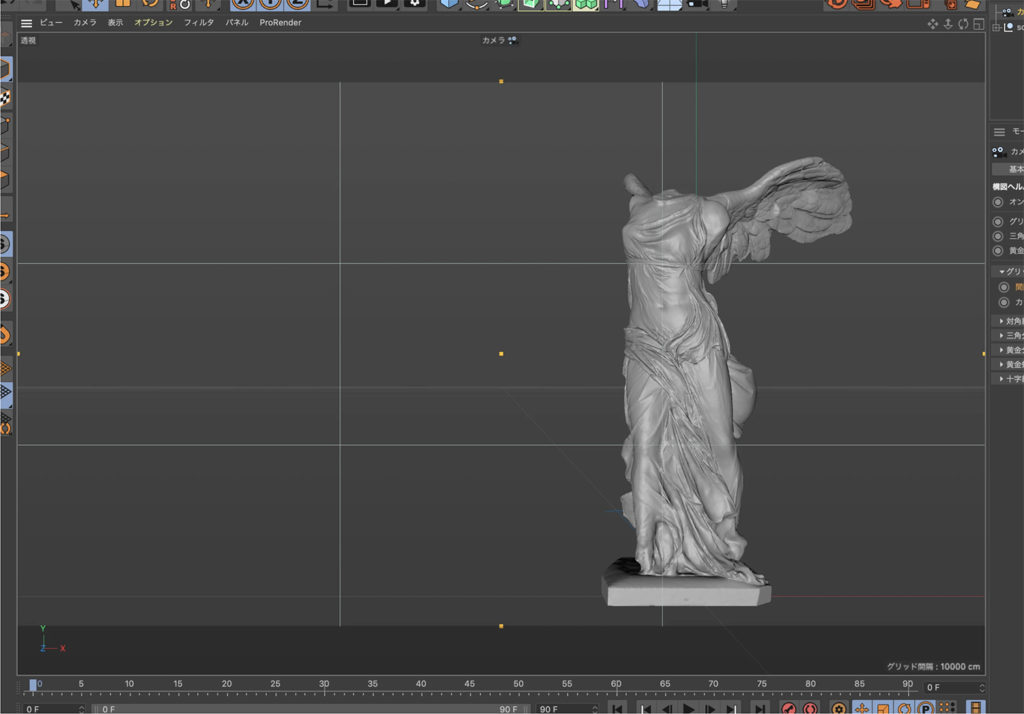Click the current frame 0 F stepper arrows
The height and width of the screenshot is (714, 1024).
point(981,687)
